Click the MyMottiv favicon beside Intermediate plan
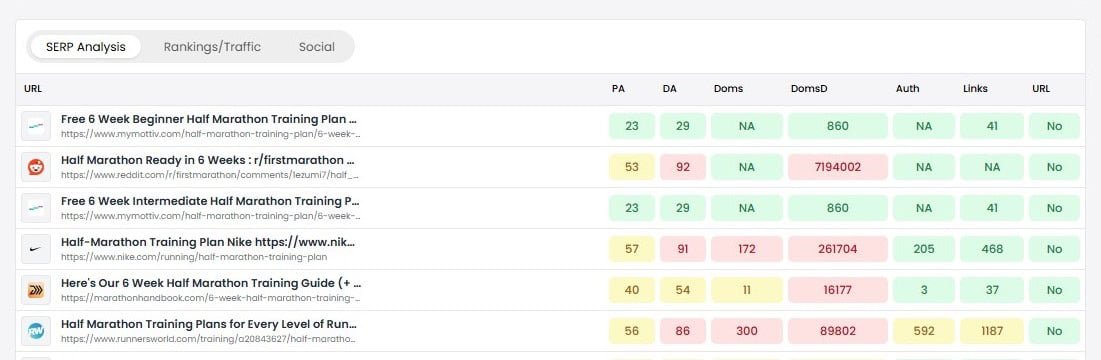The height and width of the screenshot is (360, 1101). 36,208
